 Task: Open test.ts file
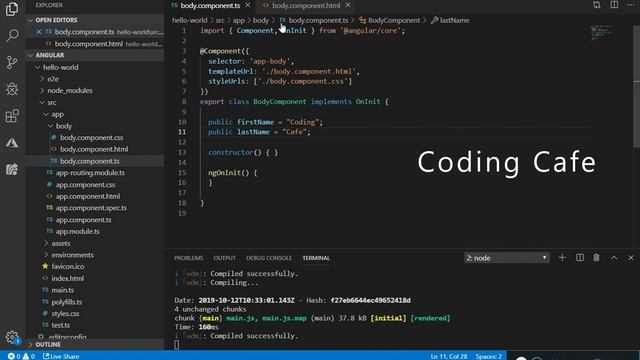(x=60, y=325)
